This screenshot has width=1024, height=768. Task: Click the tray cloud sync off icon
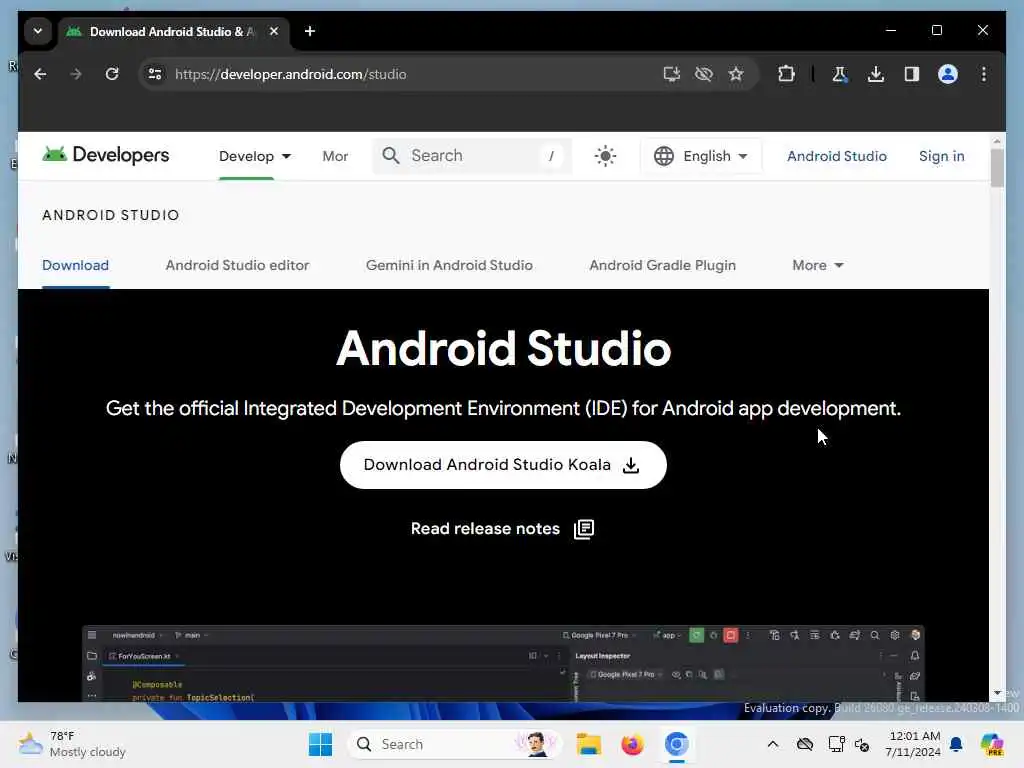805,744
